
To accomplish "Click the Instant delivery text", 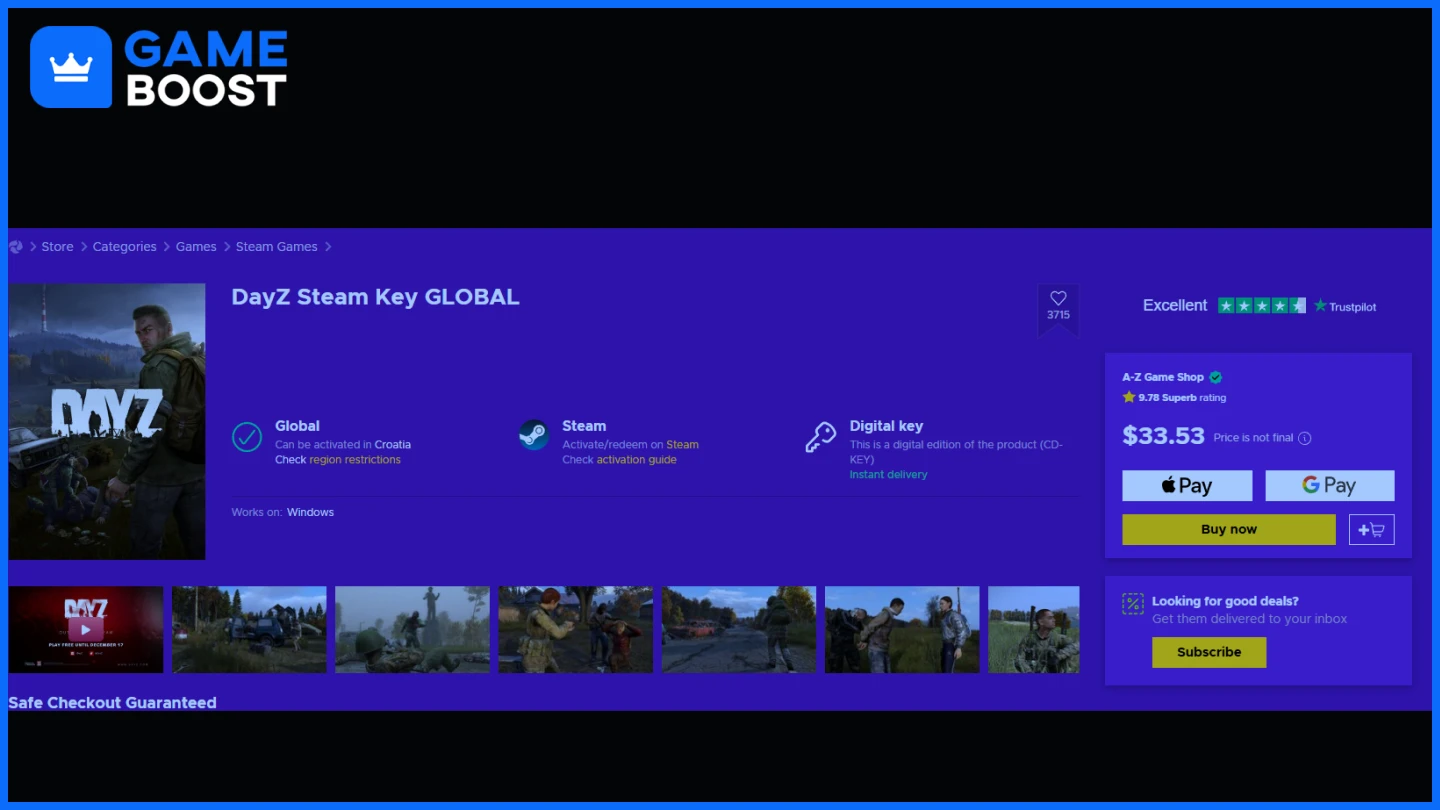I will [x=889, y=475].
